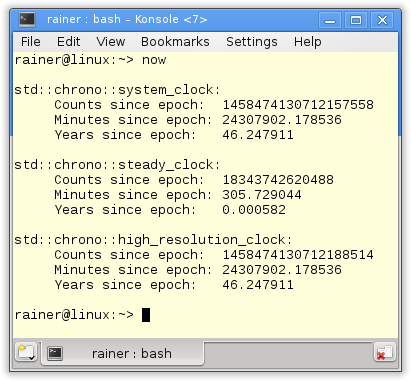Viewport: 411px width, 381px height.
Task: Click the 24307902.178536 value under high_resolution_clock
Action: [282, 270]
